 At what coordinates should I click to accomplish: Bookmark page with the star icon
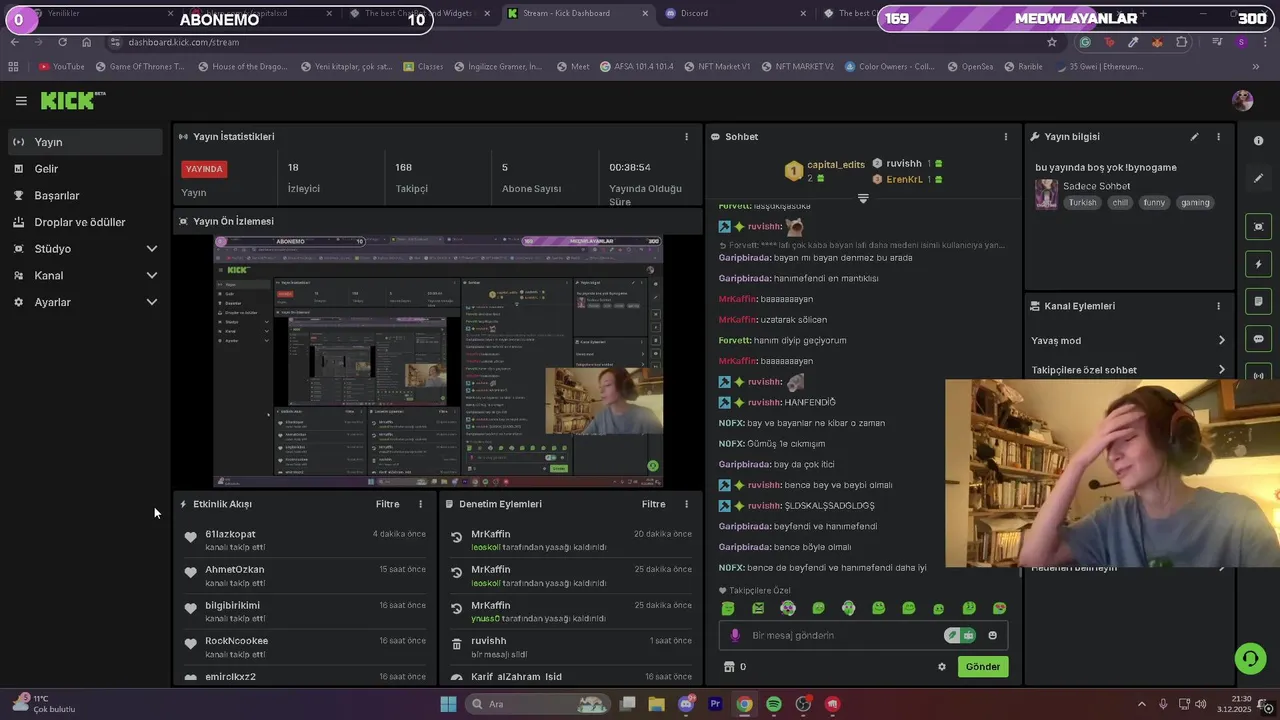(x=1051, y=42)
